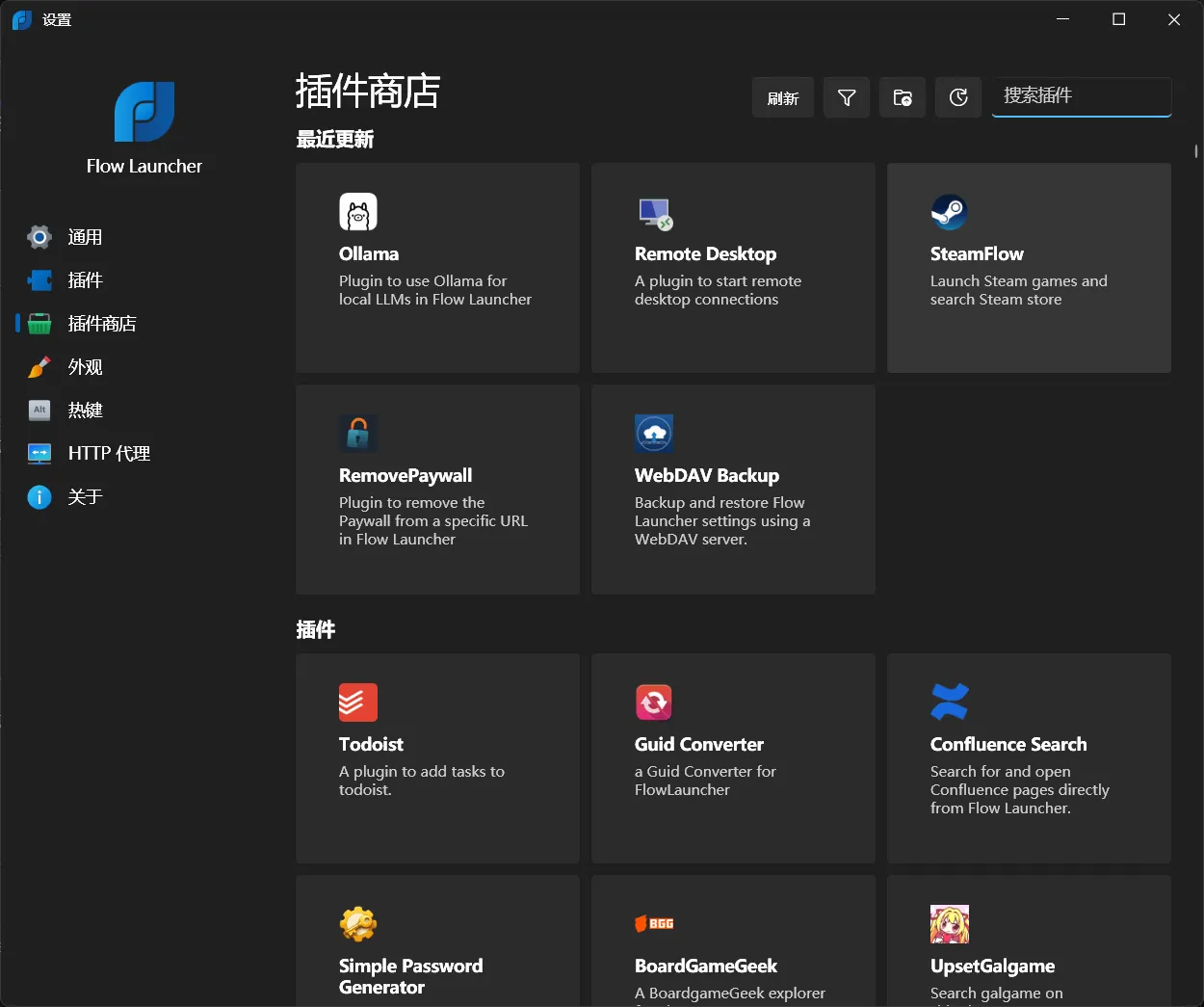Click the general settings gear icon in sidebar

coord(39,237)
